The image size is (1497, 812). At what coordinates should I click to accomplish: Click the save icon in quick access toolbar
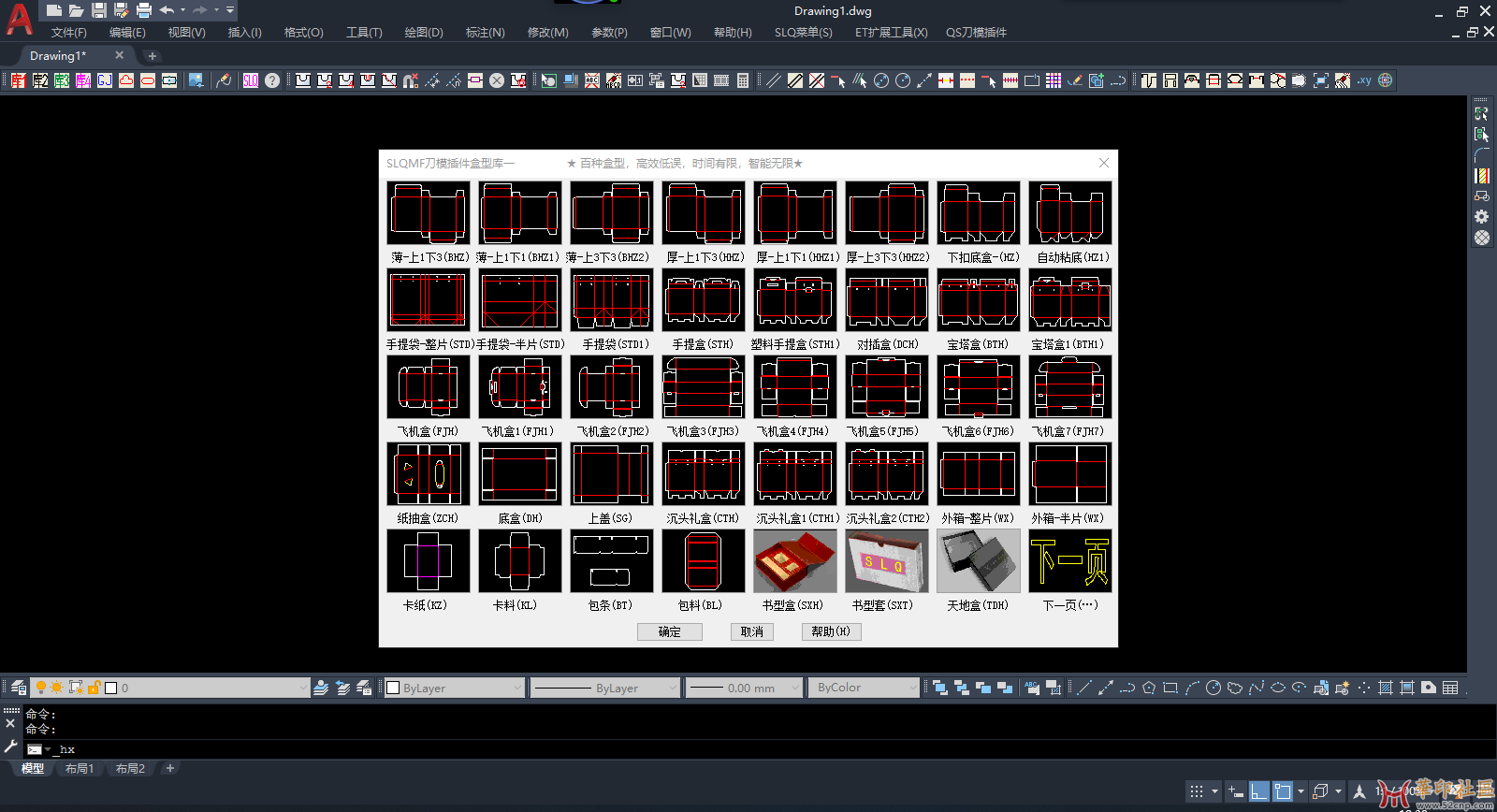pyautogui.click(x=98, y=10)
